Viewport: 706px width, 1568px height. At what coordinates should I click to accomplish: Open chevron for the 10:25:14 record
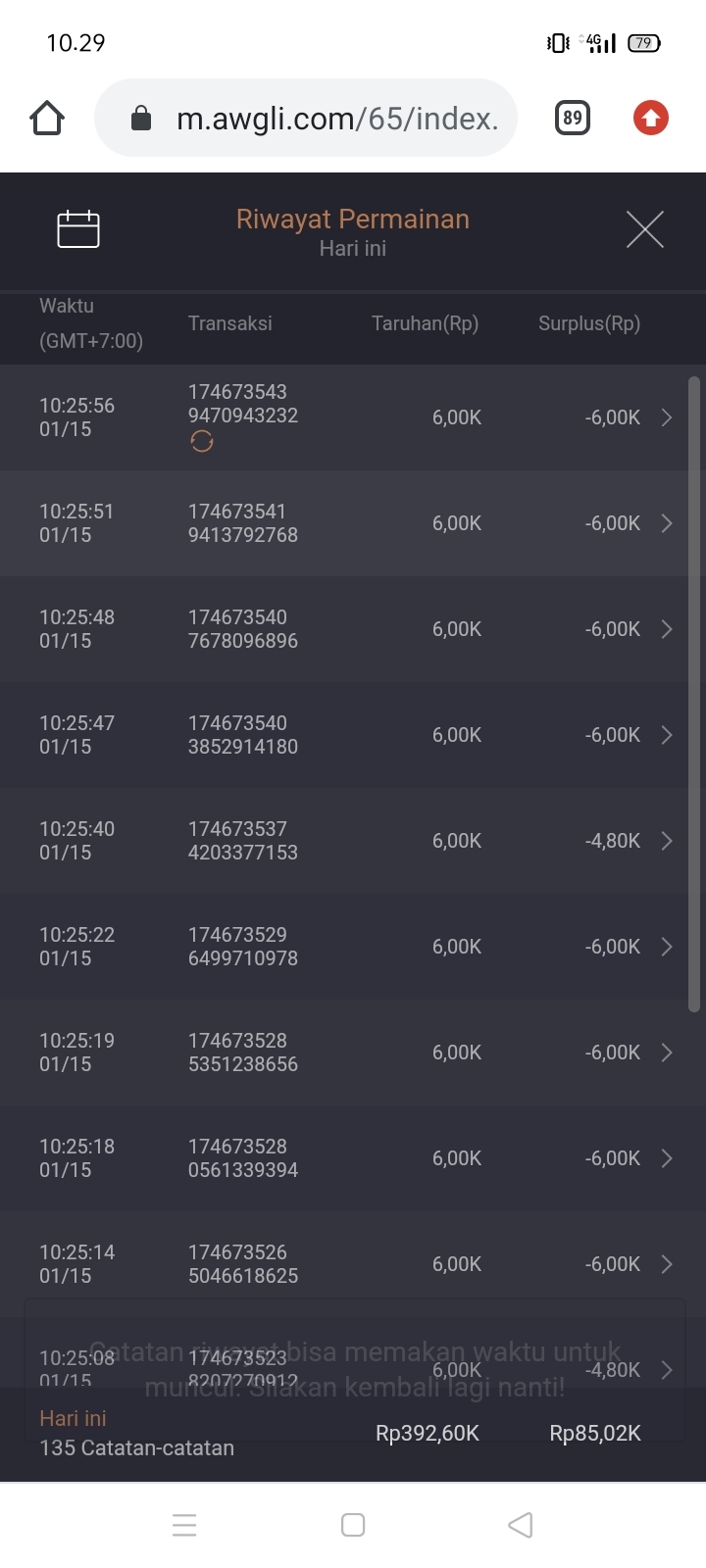[x=667, y=1264]
